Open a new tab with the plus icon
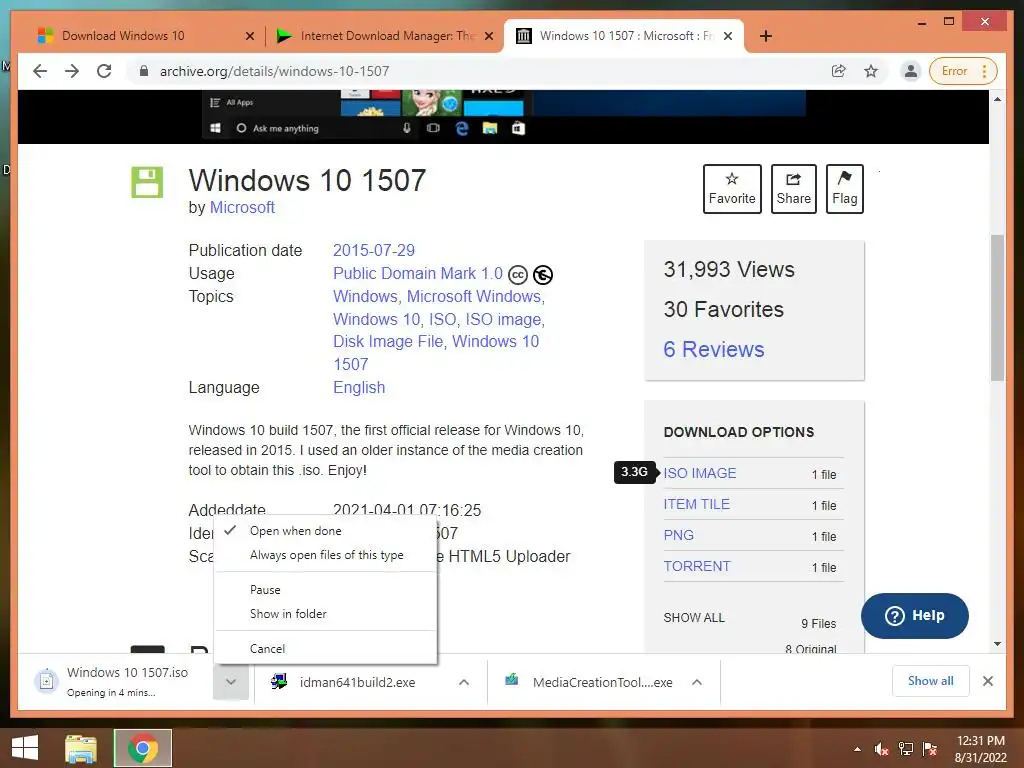Viewport: 1024px width, 768px height. point(766,36)
